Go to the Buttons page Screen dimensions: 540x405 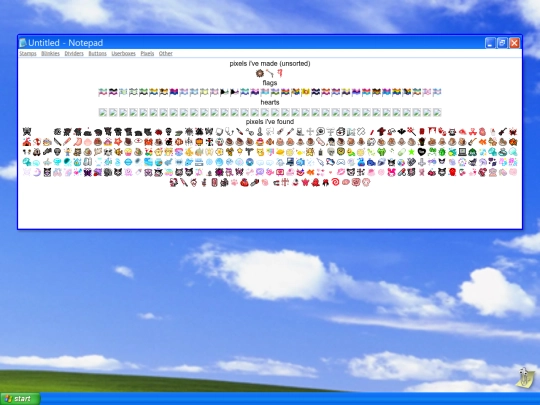97,53
